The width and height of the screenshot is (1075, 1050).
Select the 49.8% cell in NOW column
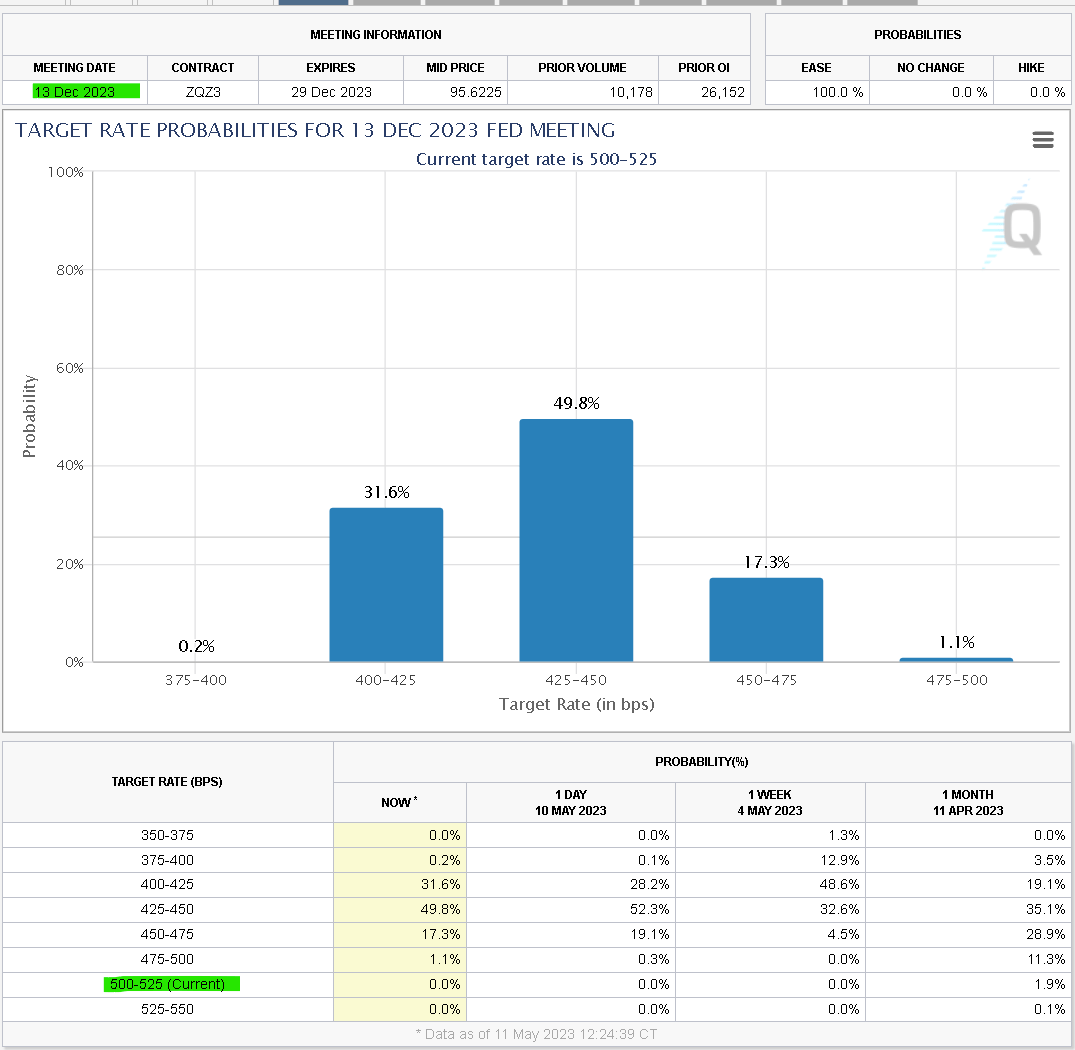(400, 909)
